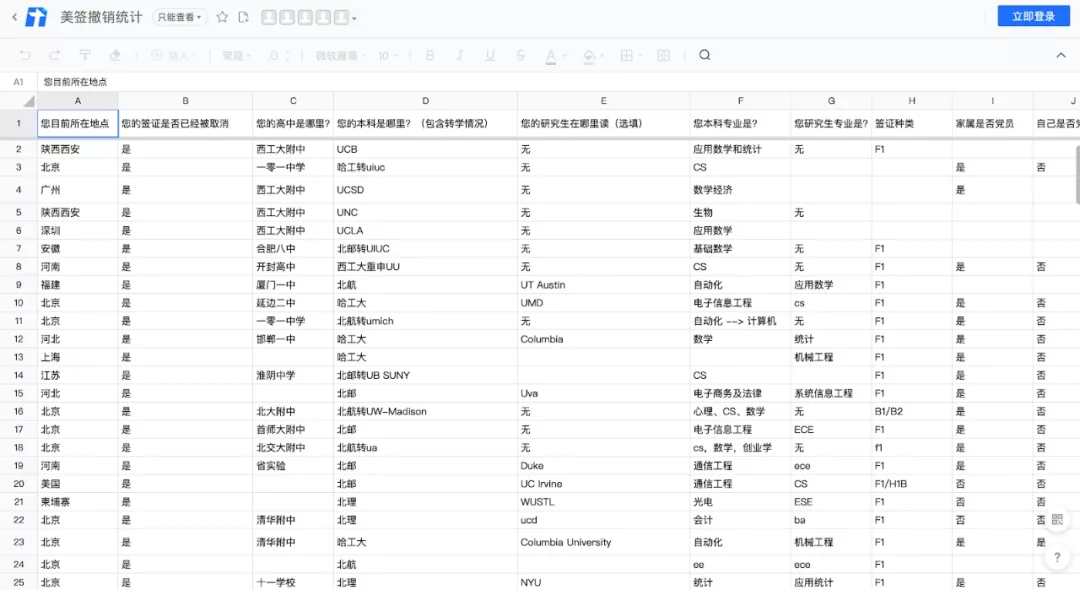
Task: Select the format painter tool
Action: (x=85, y=55)
